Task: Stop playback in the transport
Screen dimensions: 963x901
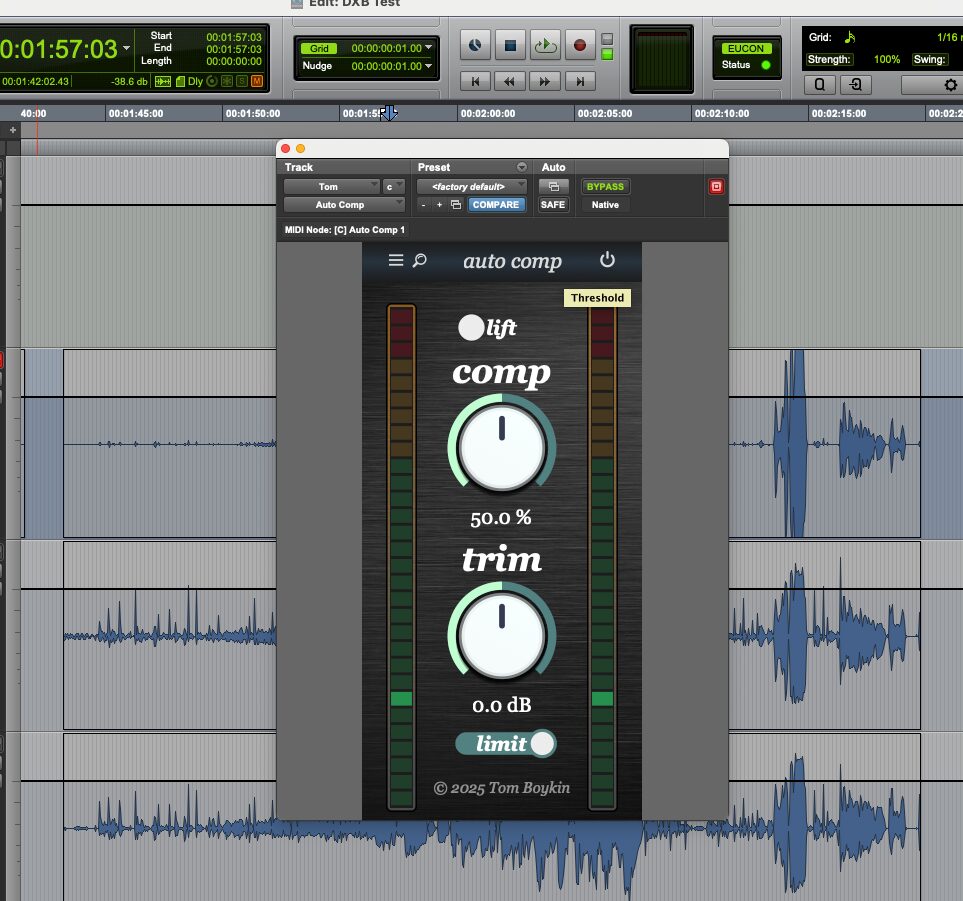Action: tap(510, 45)
